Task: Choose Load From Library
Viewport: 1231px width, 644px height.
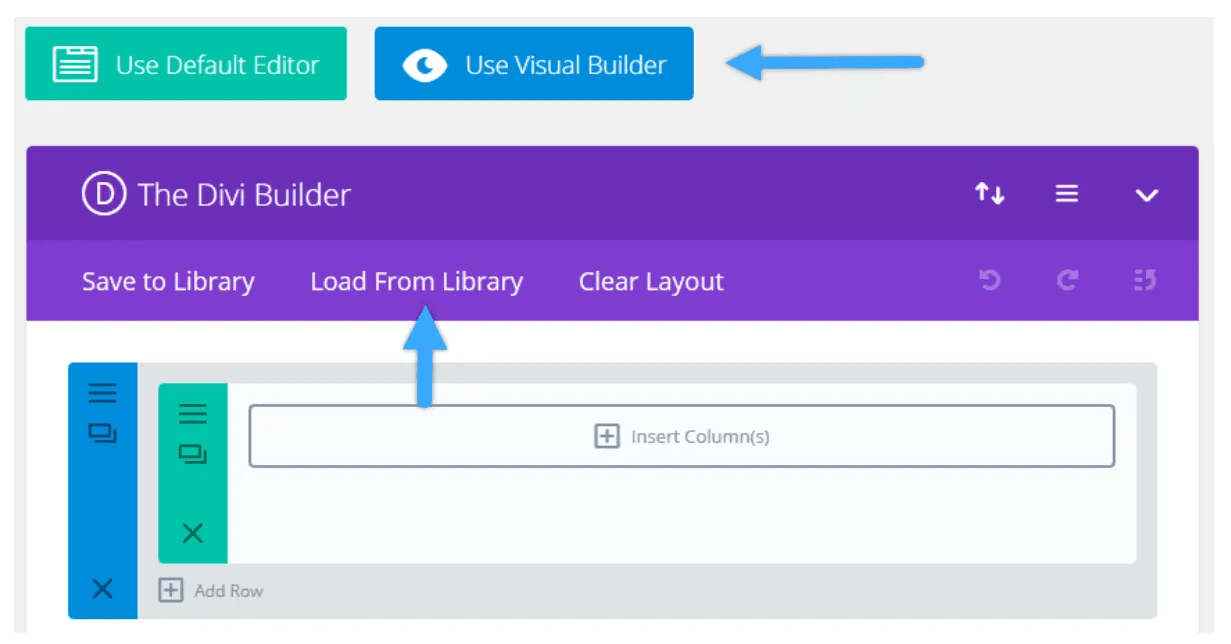Action: point(416,282)
